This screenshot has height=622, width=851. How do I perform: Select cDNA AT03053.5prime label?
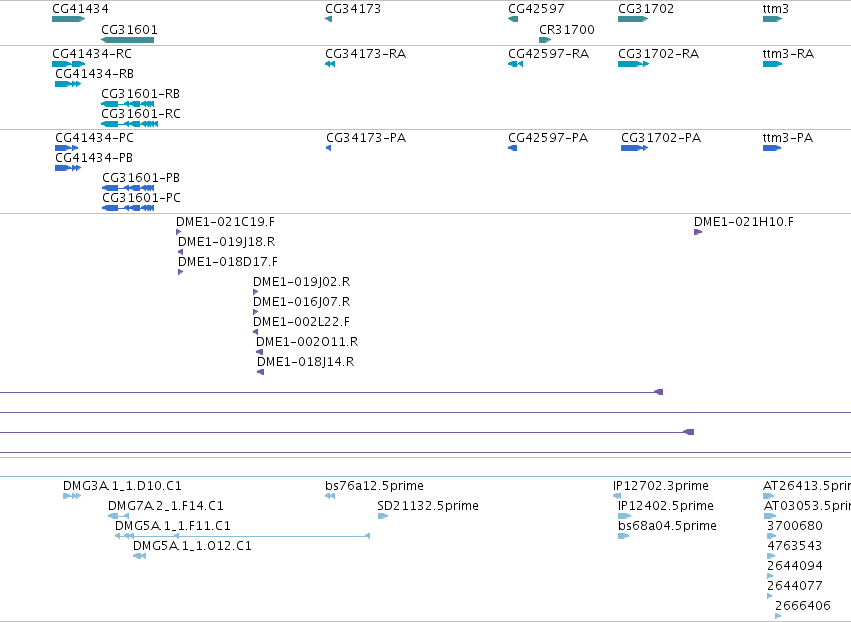(807, 506)
